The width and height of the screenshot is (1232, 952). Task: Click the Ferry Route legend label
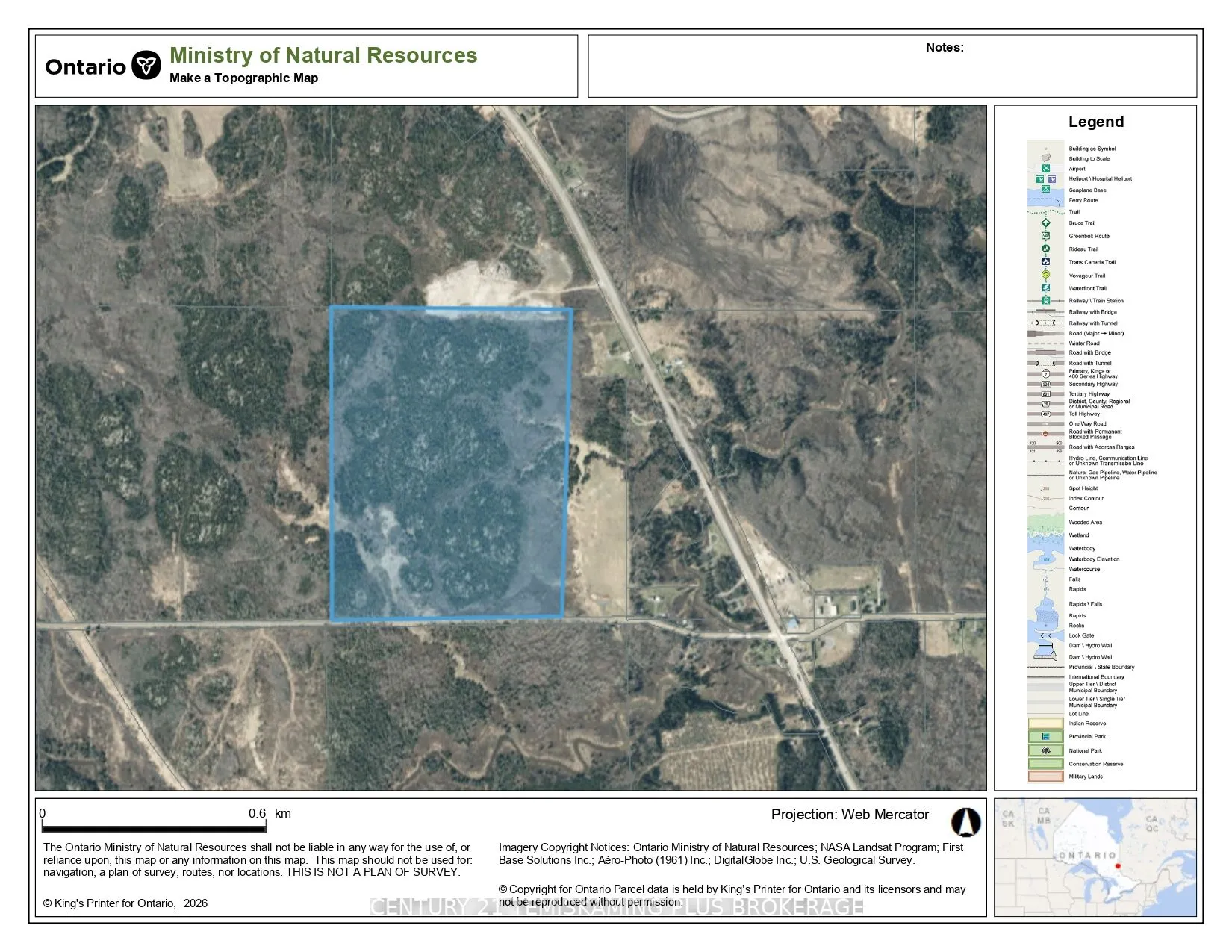1083,200
